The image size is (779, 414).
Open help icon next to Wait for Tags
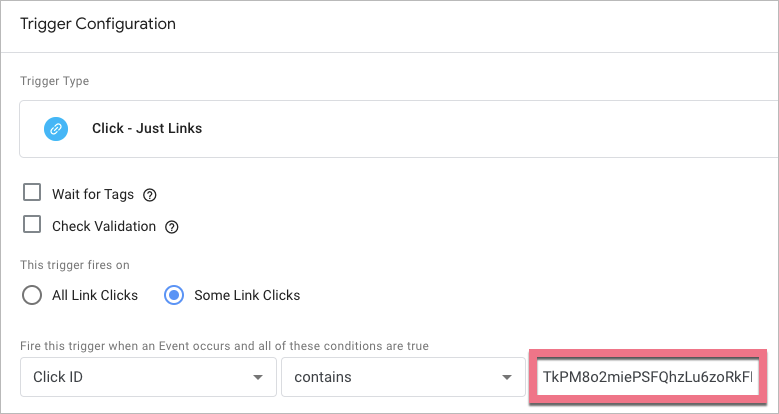pyautogui.click(x=150, y=195)
